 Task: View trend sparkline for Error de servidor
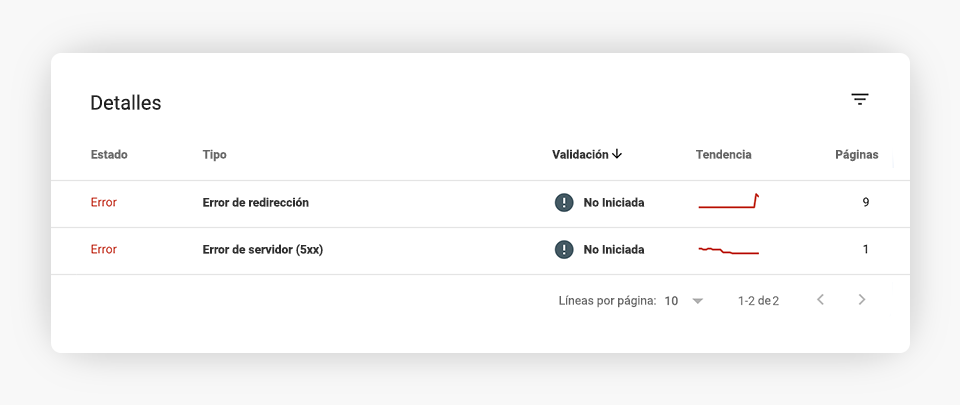pyautogui.click(x=729, y=250)
